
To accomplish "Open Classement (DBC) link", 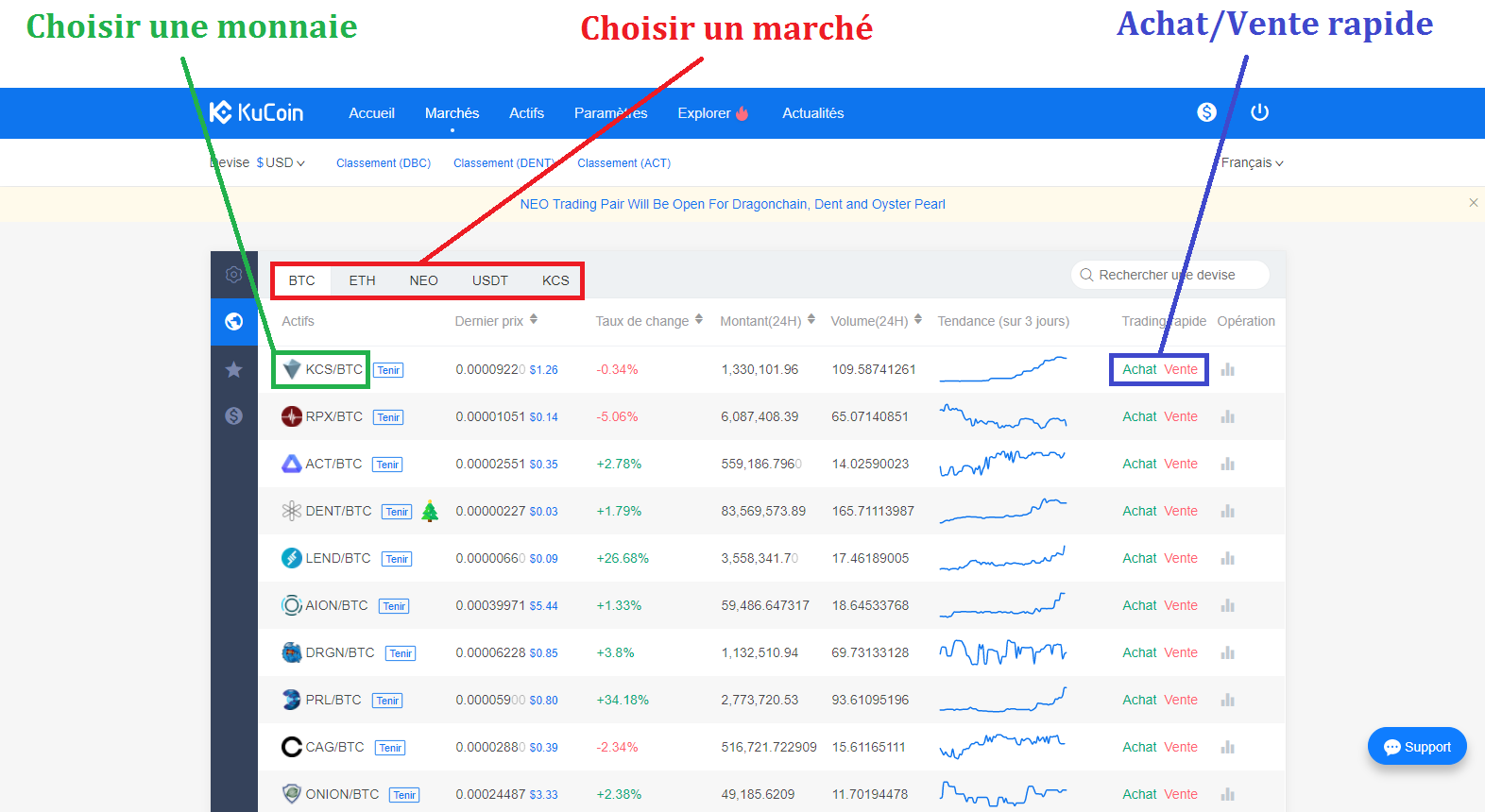I will click(x=384, y=163).
